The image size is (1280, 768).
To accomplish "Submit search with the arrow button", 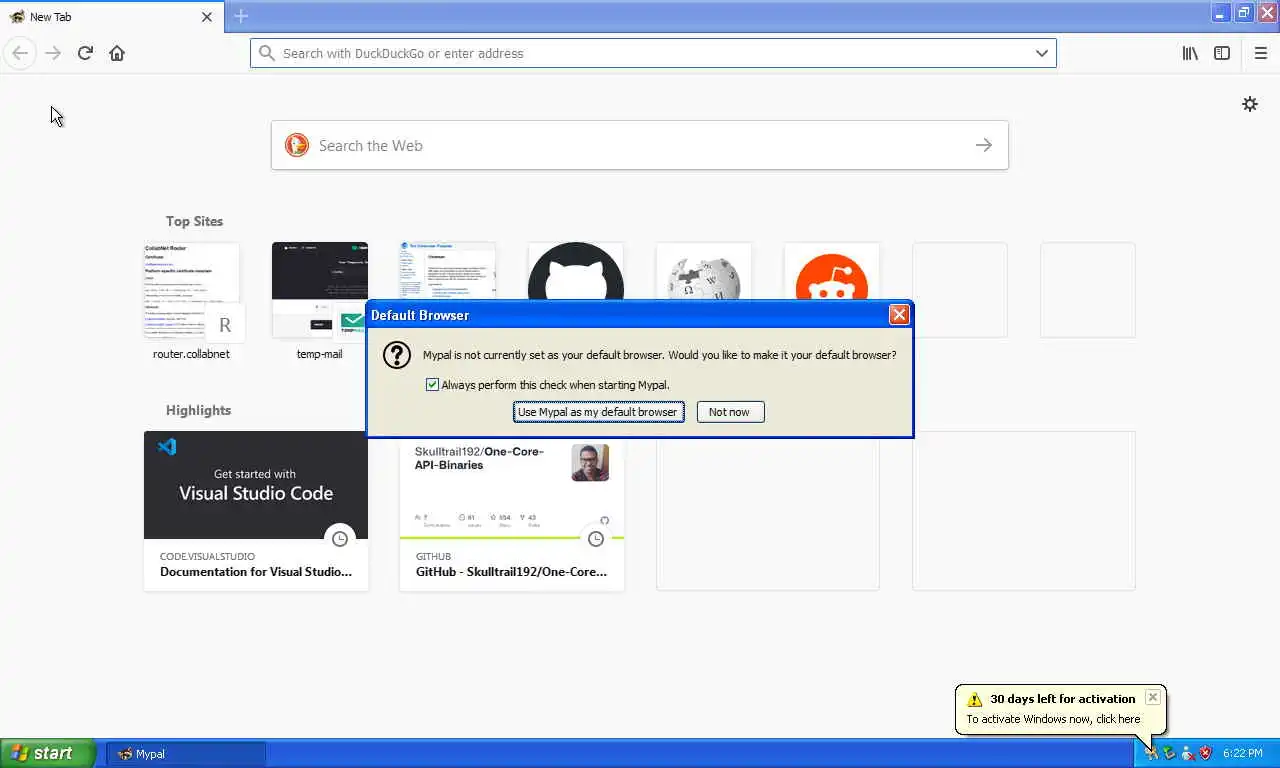I will coord(984,145).
